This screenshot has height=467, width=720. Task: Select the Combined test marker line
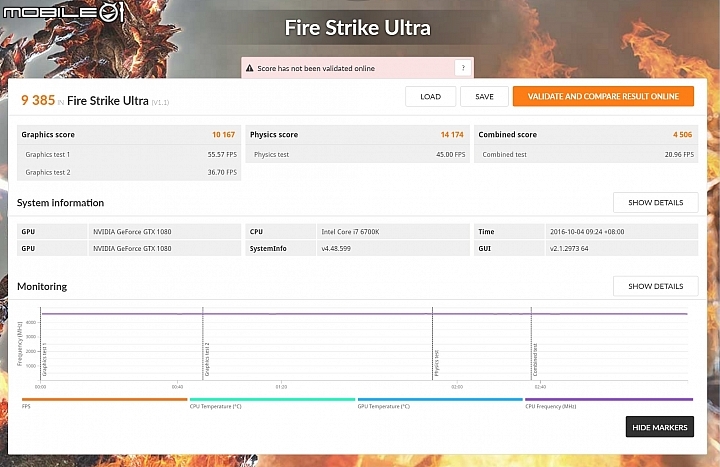tap(531, 343)
